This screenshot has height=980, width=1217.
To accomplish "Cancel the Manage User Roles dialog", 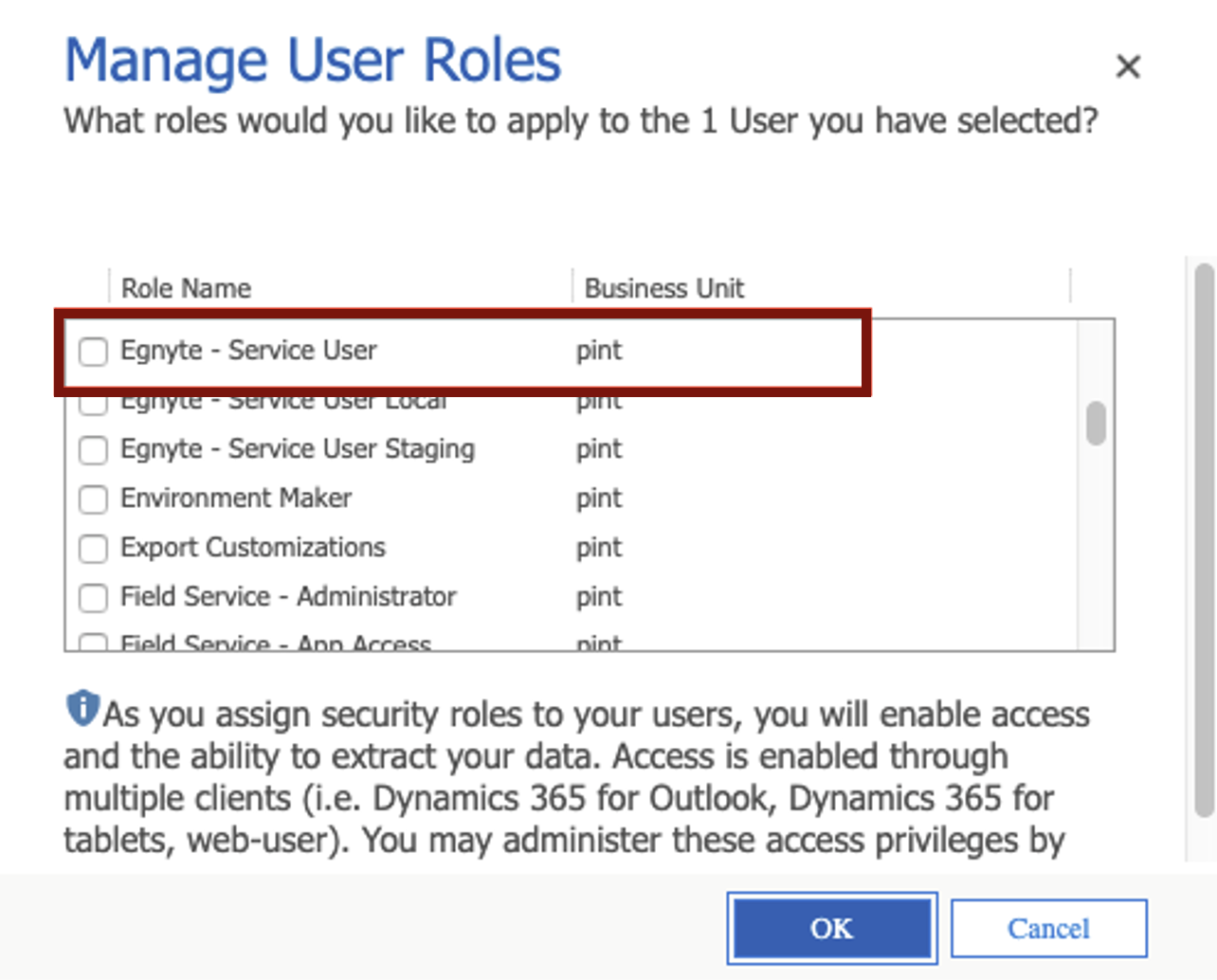I will tap(1049, 928).
